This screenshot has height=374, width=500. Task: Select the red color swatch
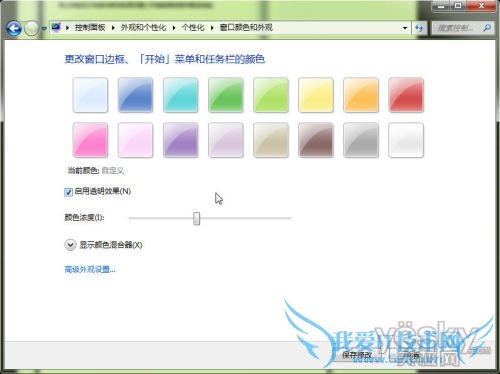tap(406, 95)
